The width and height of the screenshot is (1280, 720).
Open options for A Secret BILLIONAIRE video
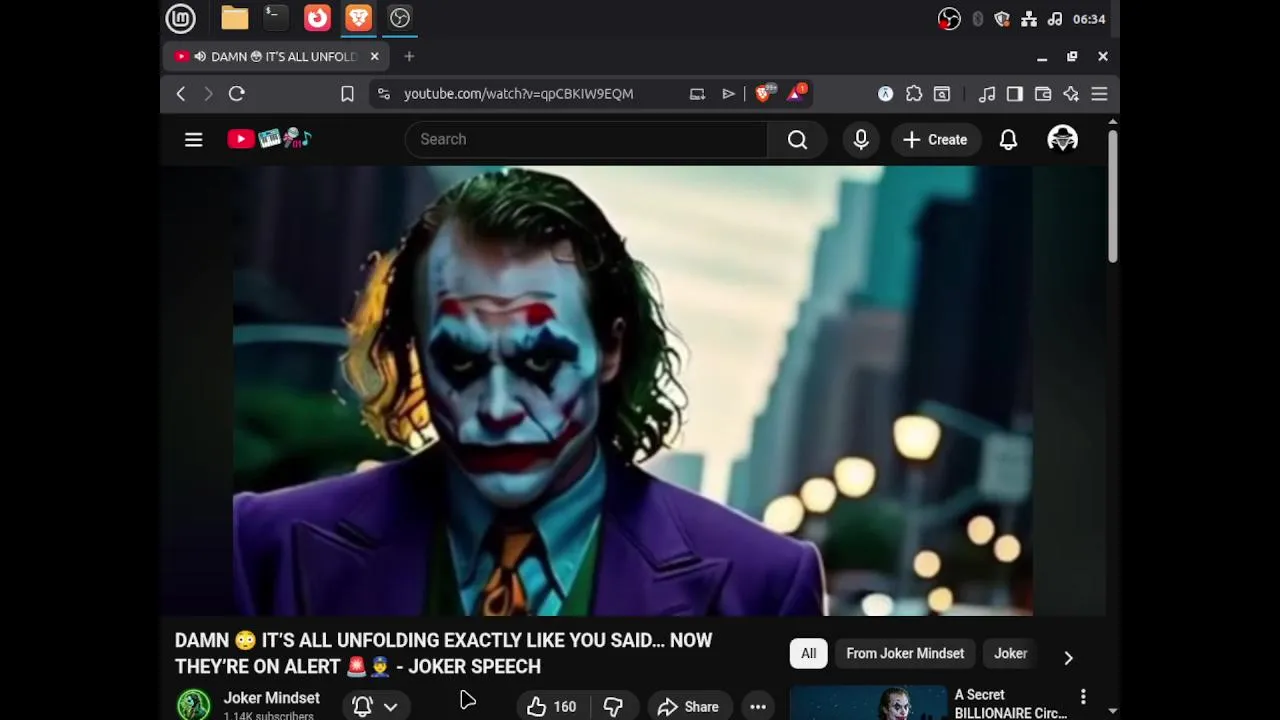[x=1083, y=696]
